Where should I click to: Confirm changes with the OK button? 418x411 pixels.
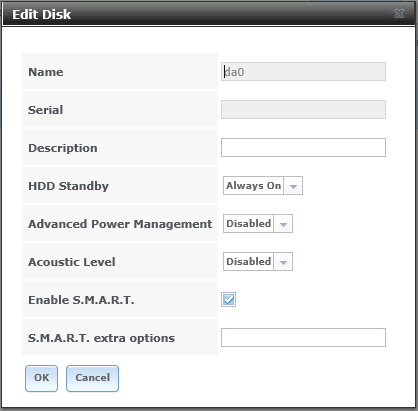[x=41, y=378]
